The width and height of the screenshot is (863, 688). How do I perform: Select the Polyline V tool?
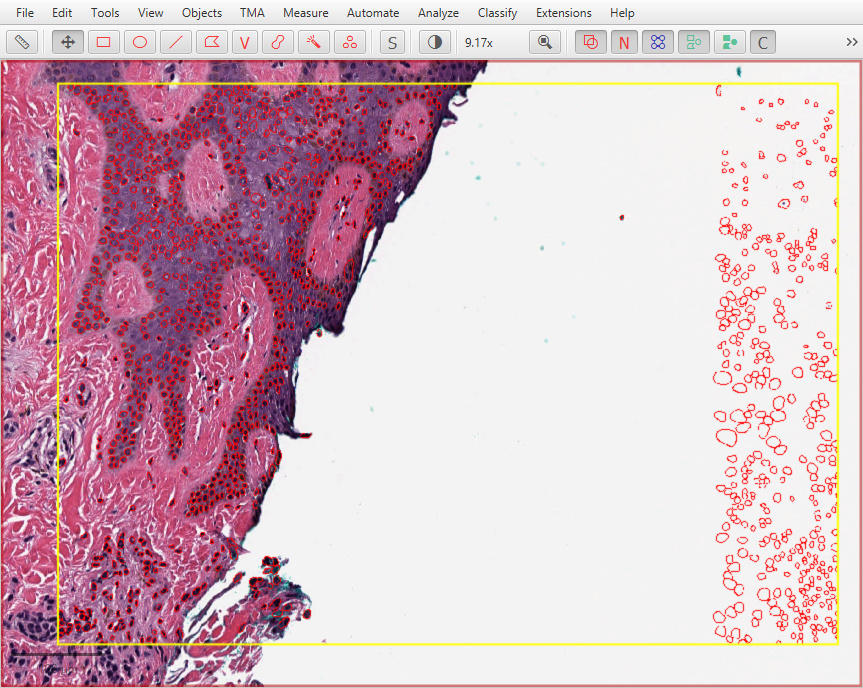point(245,42)
